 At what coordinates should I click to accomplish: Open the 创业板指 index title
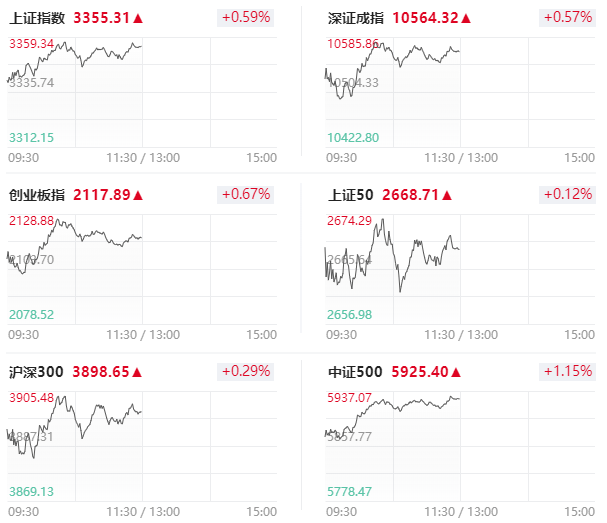pyautogui.click(x=37, y=195)
